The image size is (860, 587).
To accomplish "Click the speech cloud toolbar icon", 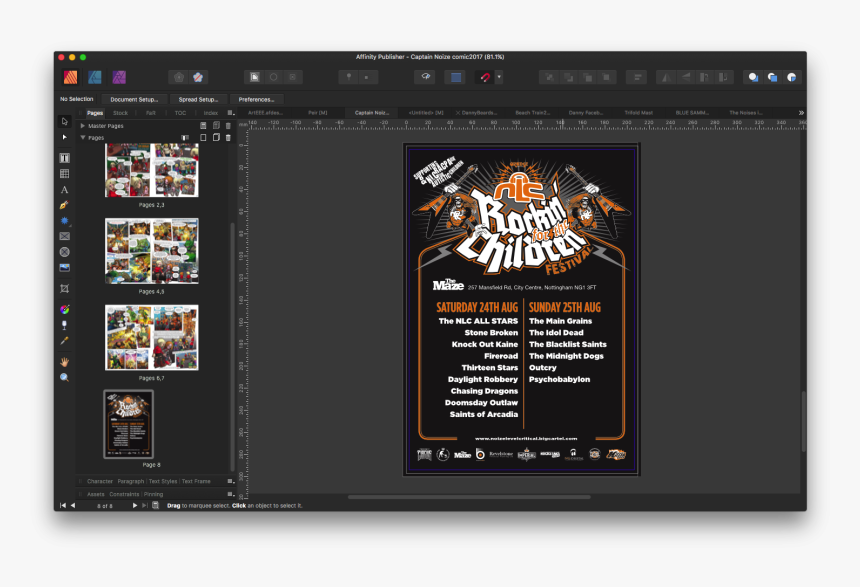I will (426, 77).
